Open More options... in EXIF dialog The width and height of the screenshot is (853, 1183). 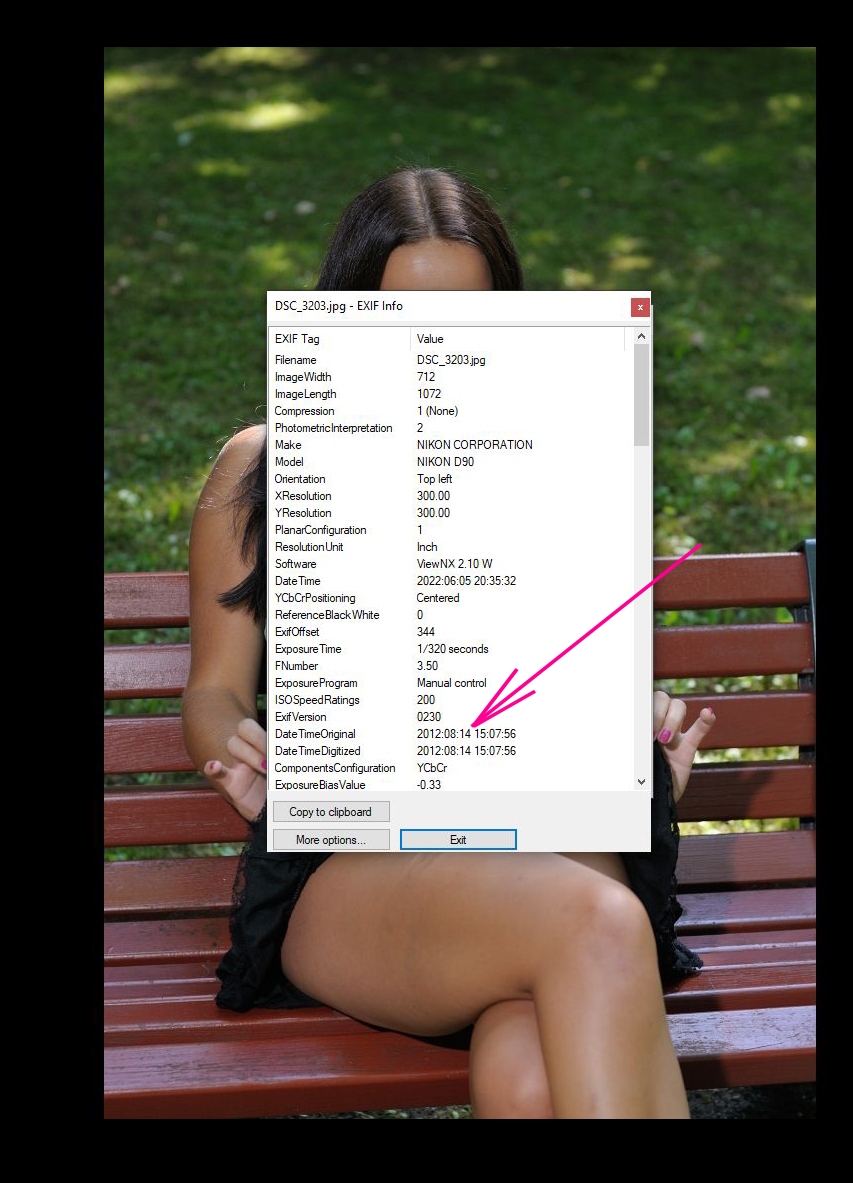pyautogui.click(x=330, y=840)
